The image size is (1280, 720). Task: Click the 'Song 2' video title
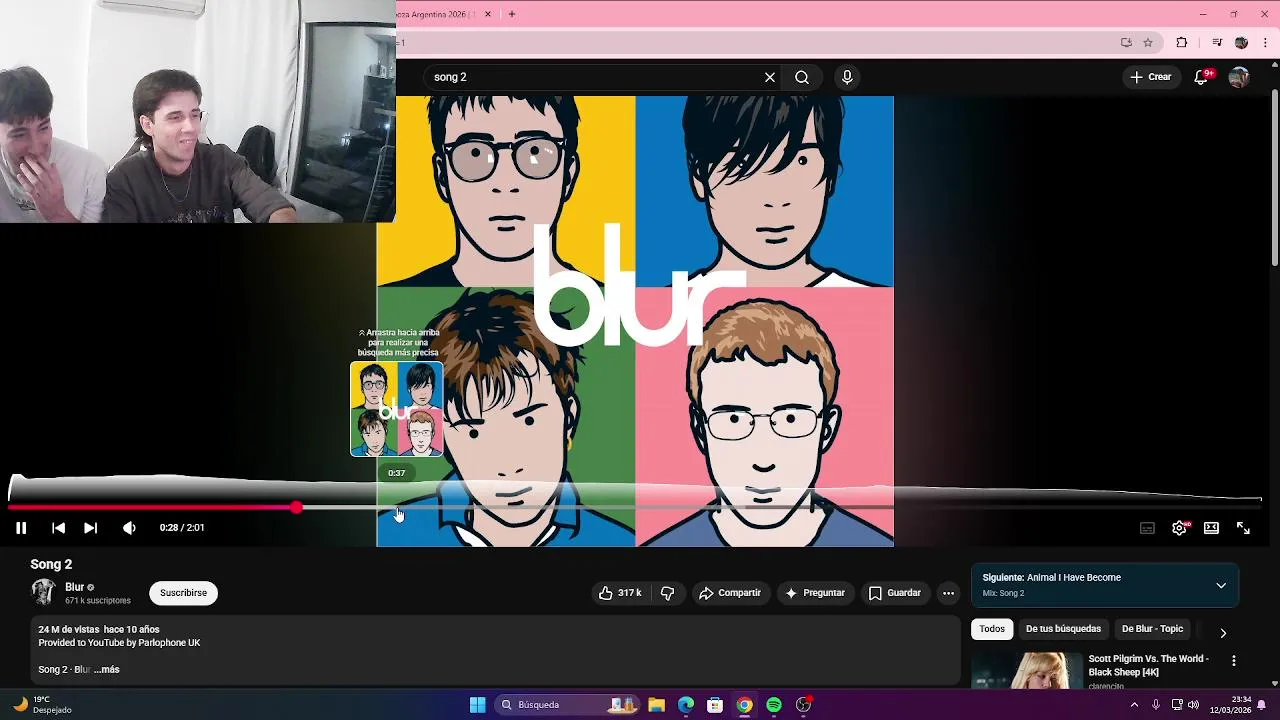pyautogui.click(x=51, y=564)
